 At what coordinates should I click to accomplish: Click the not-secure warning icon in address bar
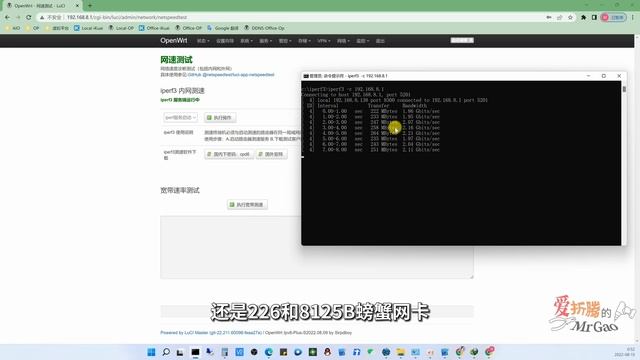42,18
